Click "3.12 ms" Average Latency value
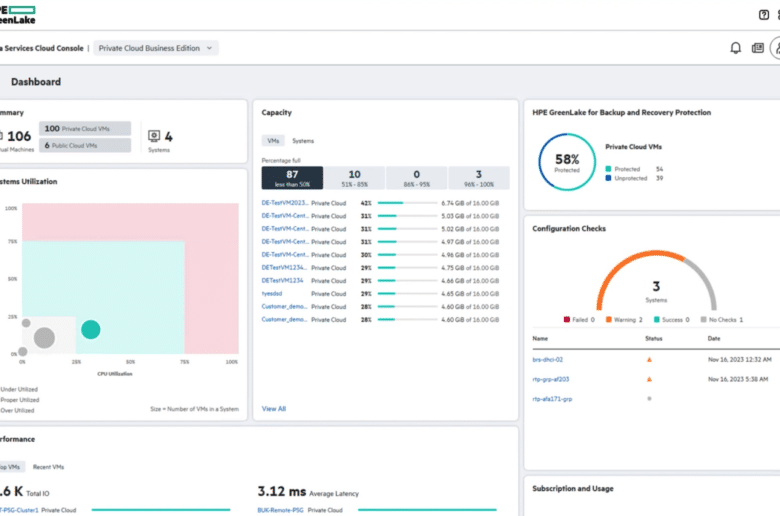This screenshot has width=780, height=516. pyautogui.click(x=282, y=491)
